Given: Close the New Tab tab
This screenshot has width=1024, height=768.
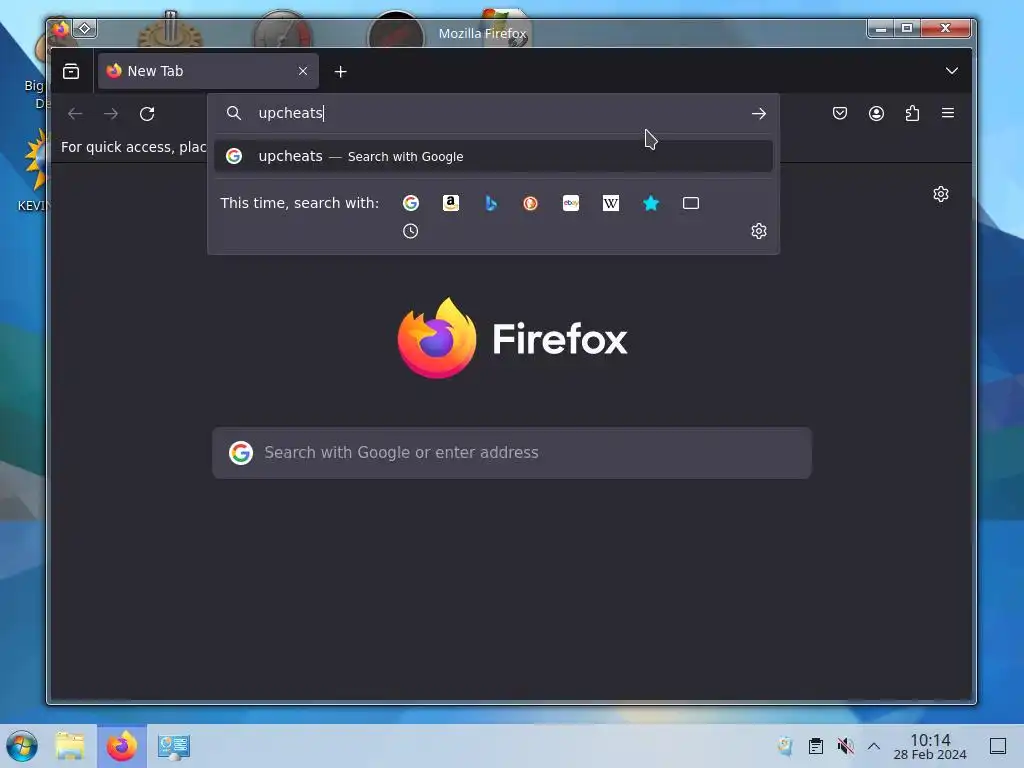Looking at the screenshot, I should 302,71.
